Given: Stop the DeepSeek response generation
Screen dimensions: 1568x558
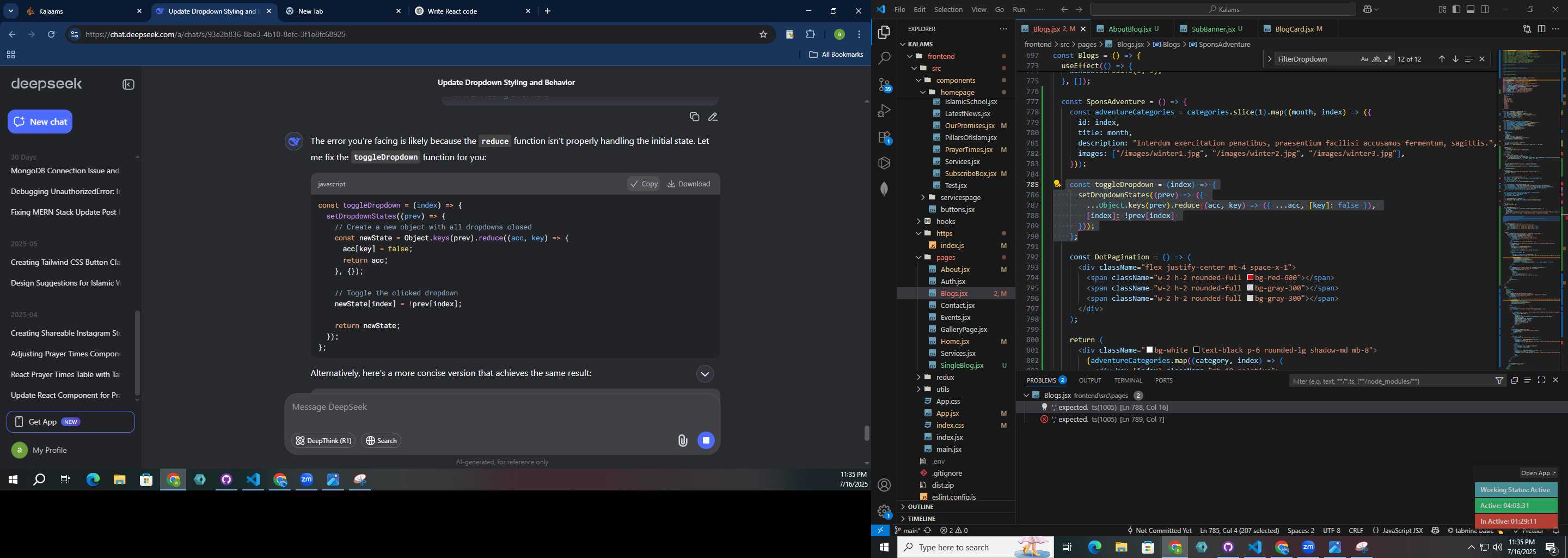Looking at the screenshot, I should point(706,440).
